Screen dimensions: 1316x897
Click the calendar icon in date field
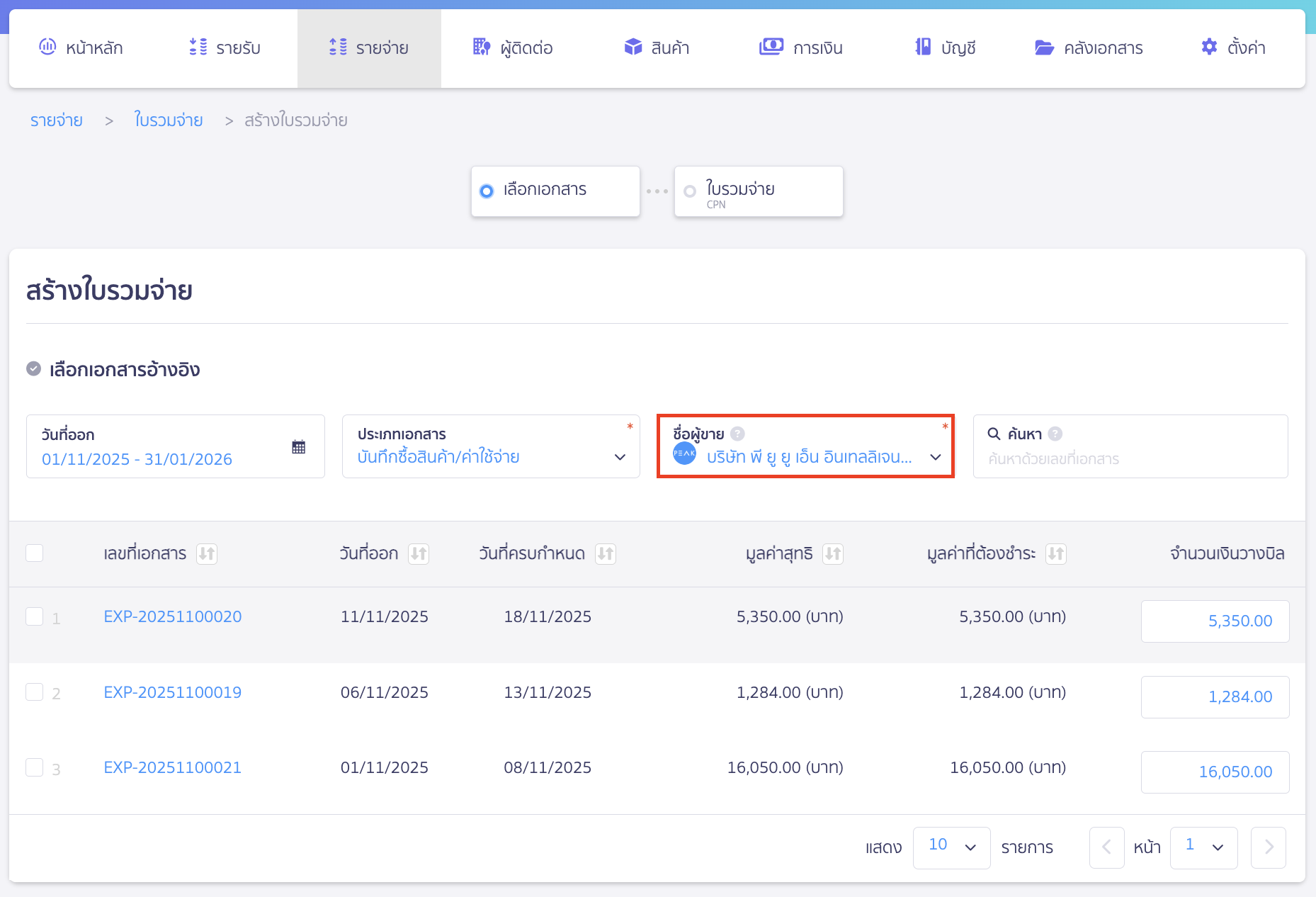[298, 447]
